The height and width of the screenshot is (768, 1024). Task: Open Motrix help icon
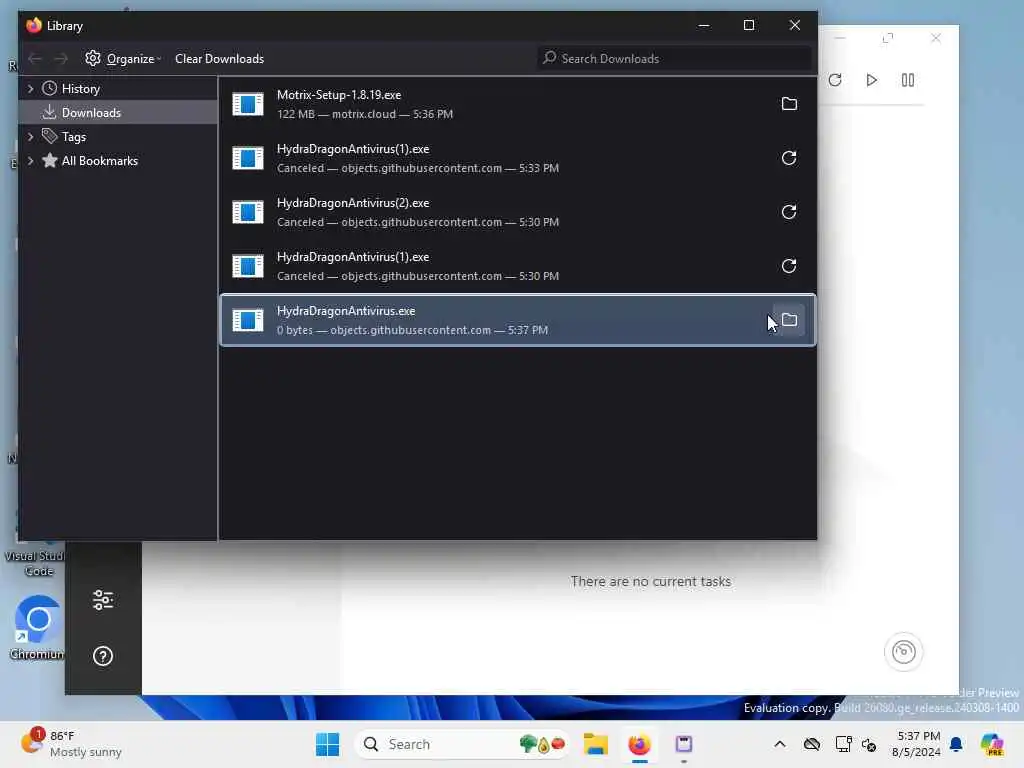point(103,656)
